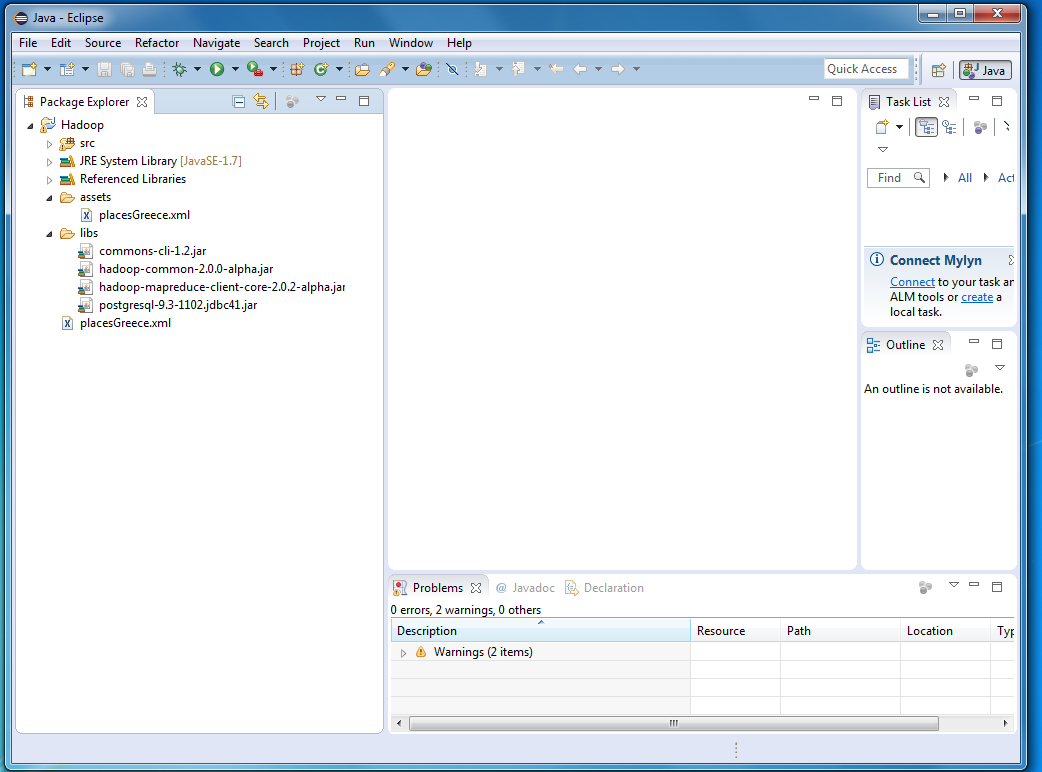Click the Run Last Tool icon with red toolbox
The image size is (1042, 772).
click(x=255, y=69)
